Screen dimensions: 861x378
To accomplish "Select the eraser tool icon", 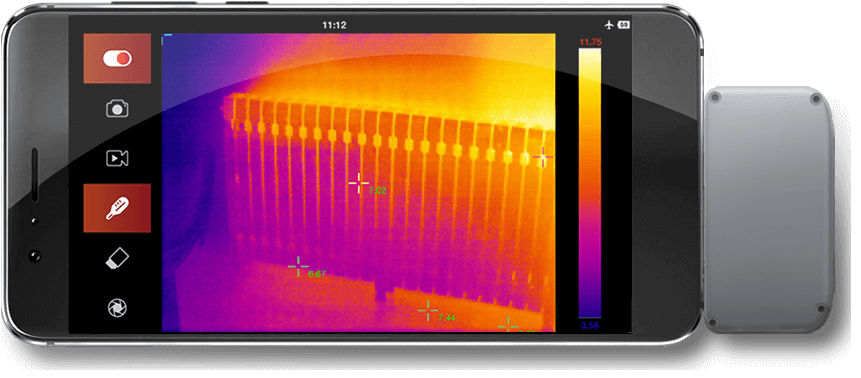I will (117, 258).
